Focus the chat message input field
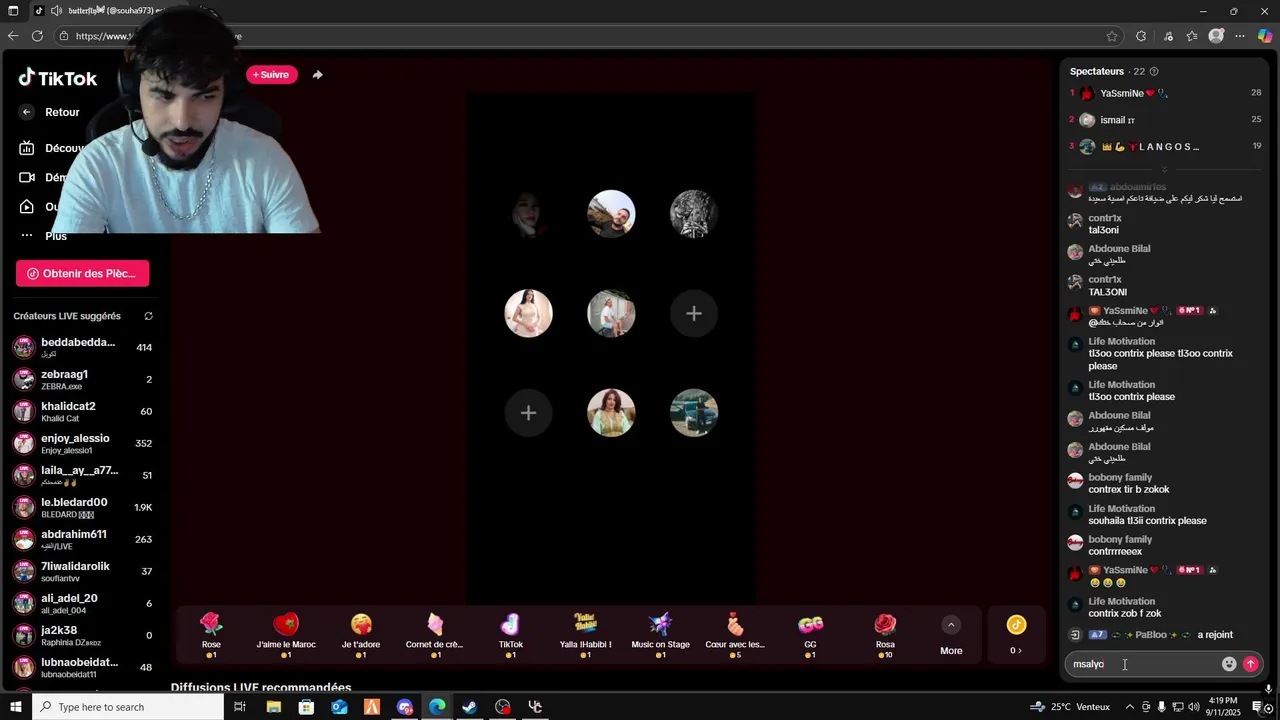 [1143, 664]
